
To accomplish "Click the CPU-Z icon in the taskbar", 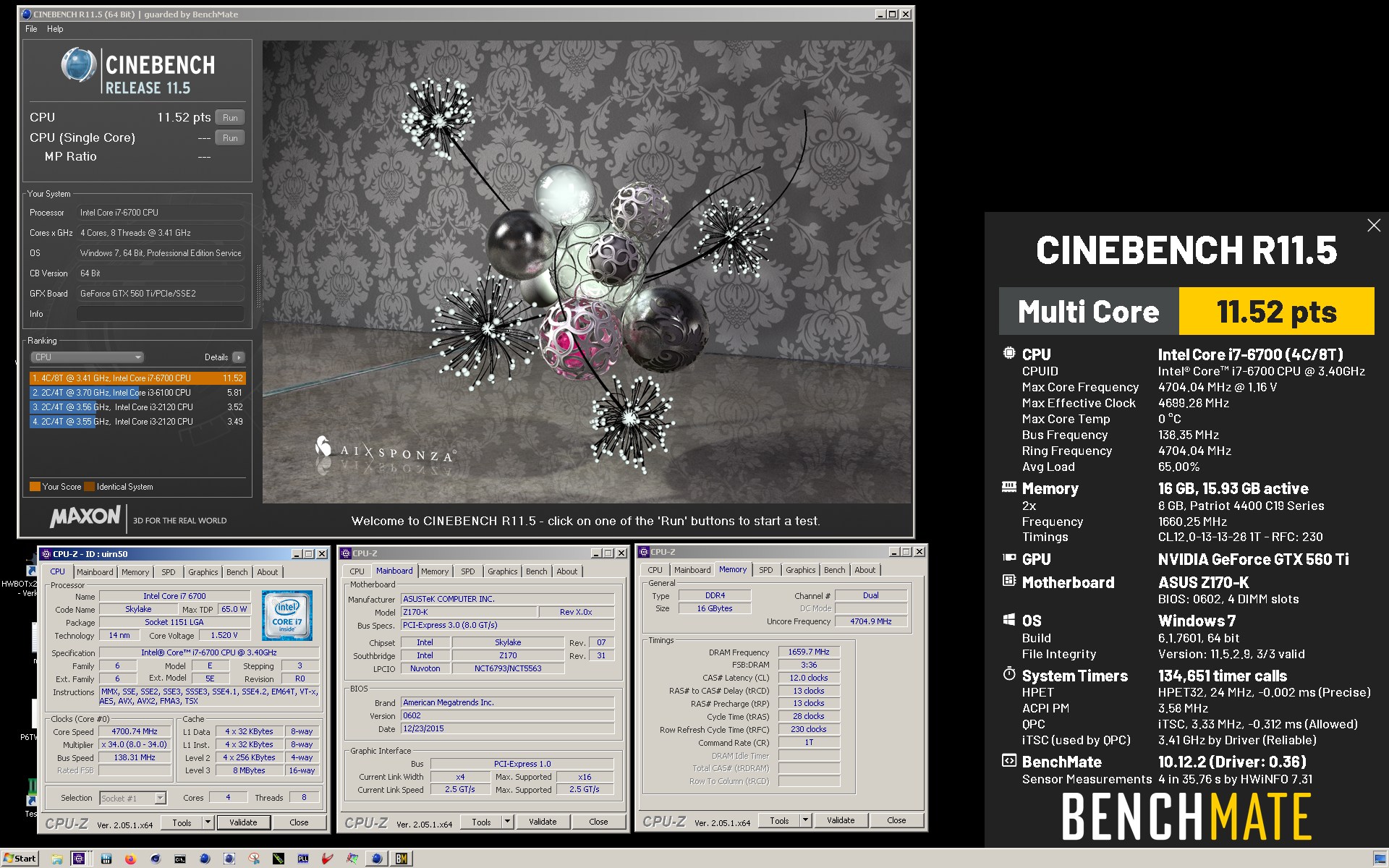I will click(x=79, y=859).
